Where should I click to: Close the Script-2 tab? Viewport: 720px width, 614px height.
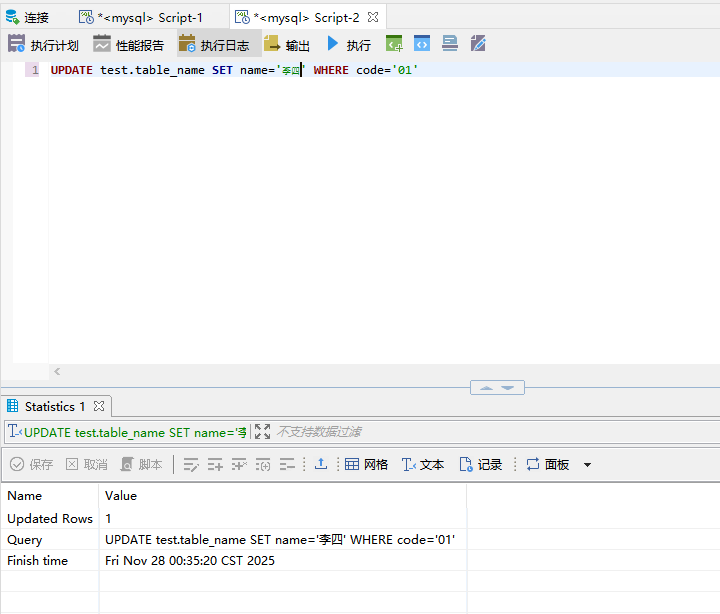pos(373,17)
